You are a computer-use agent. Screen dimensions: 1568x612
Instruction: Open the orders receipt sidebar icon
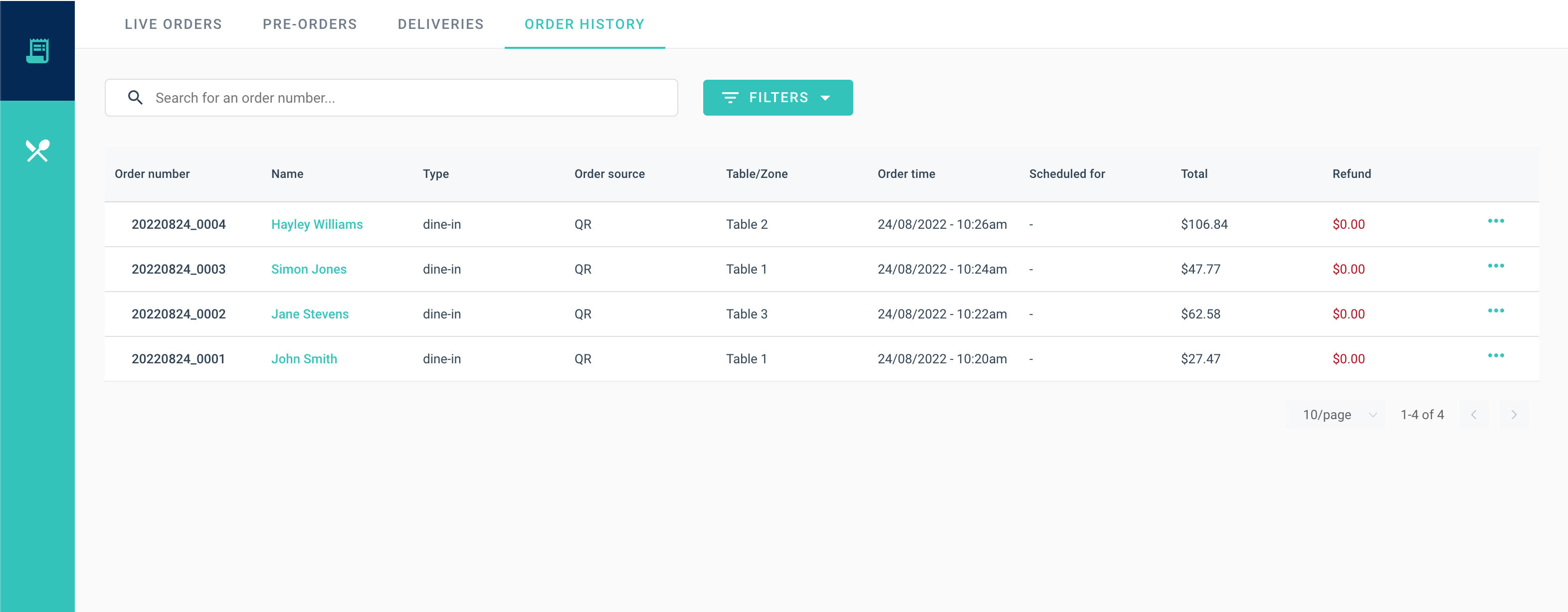(37, 50)
